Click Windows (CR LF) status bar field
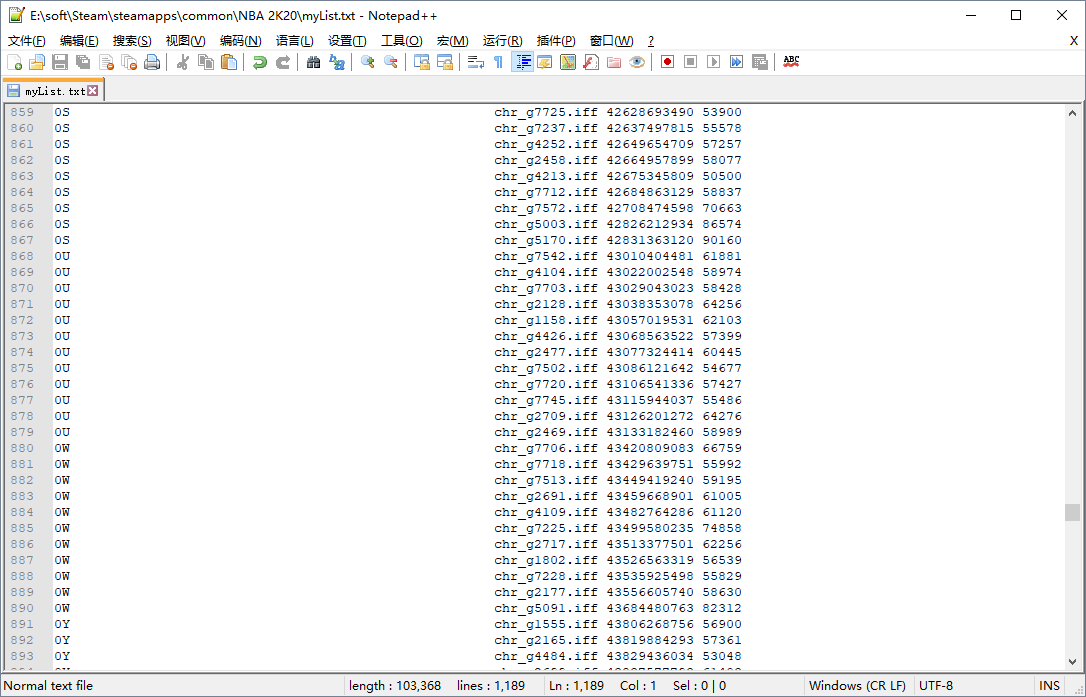The height and width of the screenshot is (697, 1086). pyautogui.click(x=857, y=686)
